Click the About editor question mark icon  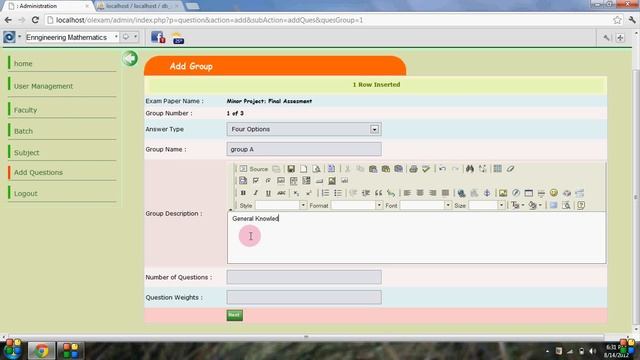[x=581, y=205]
